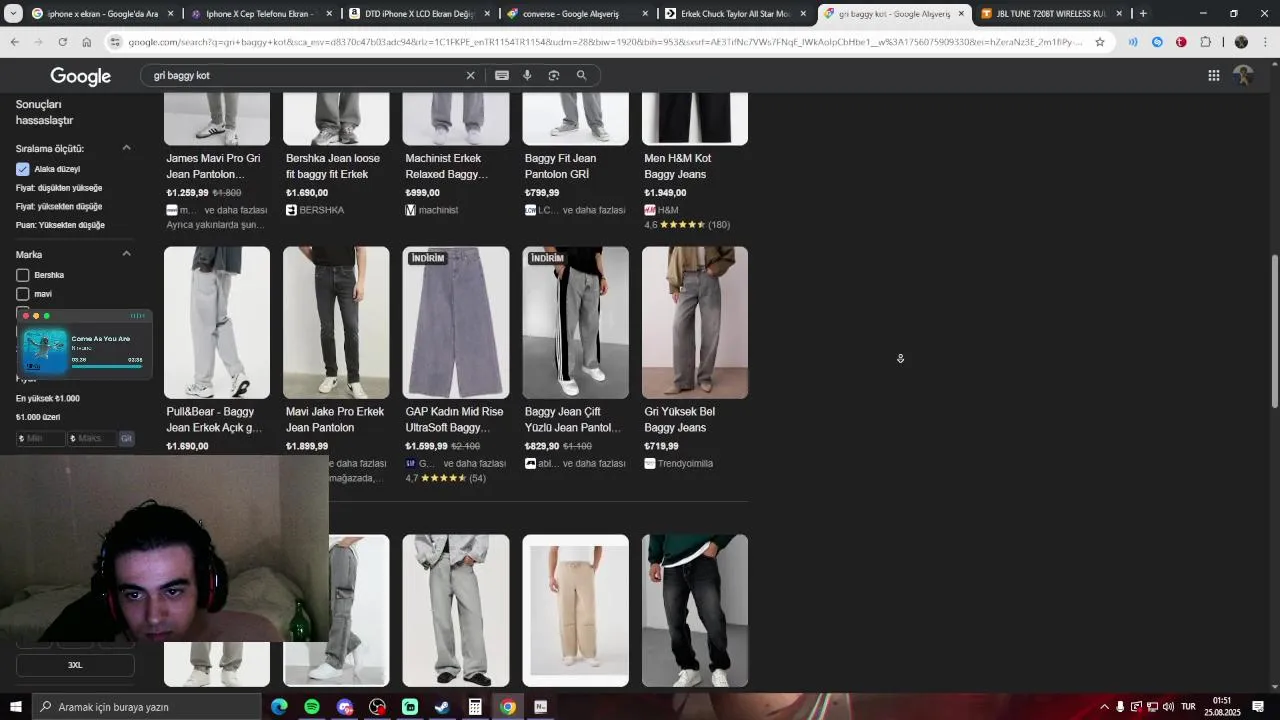Clear the search box with the X icon
This screenshot has width=1280, height=720.
click(x=470, y=75)
